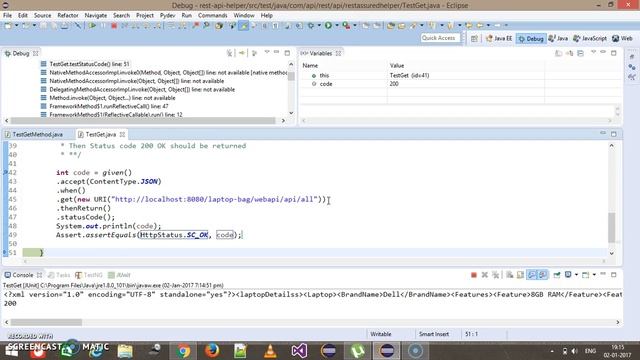Open new console view icon

585,275
